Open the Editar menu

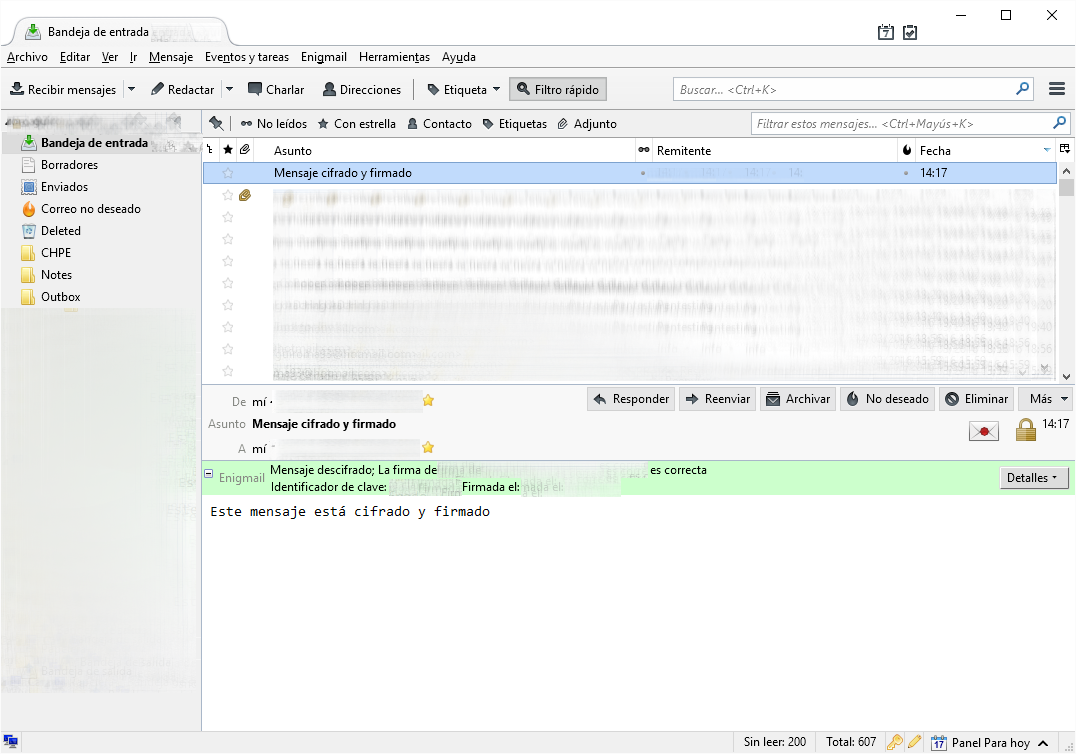point(75,57)
